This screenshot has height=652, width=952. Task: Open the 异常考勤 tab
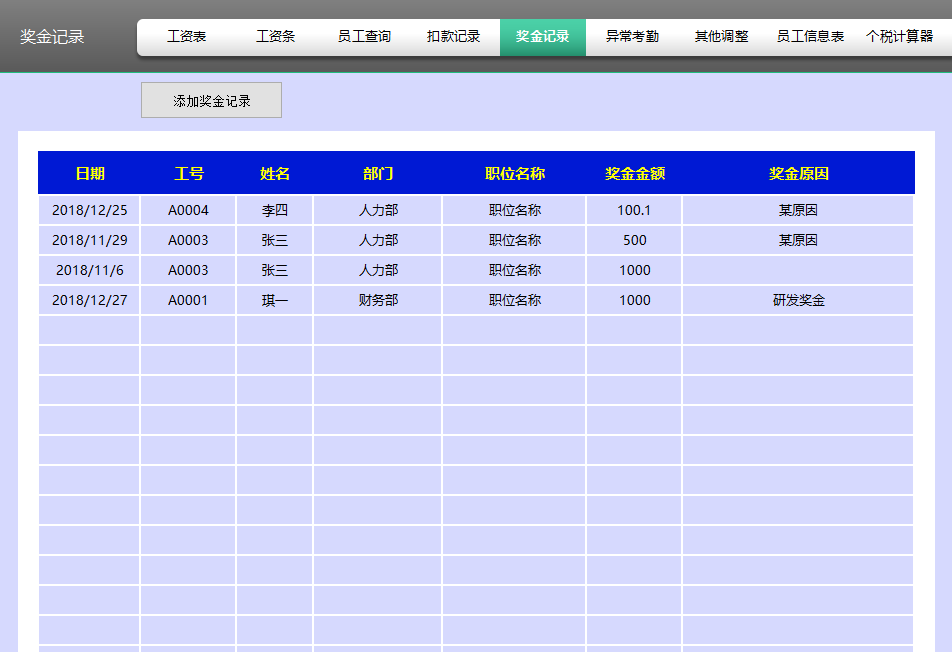coord(631,35)
